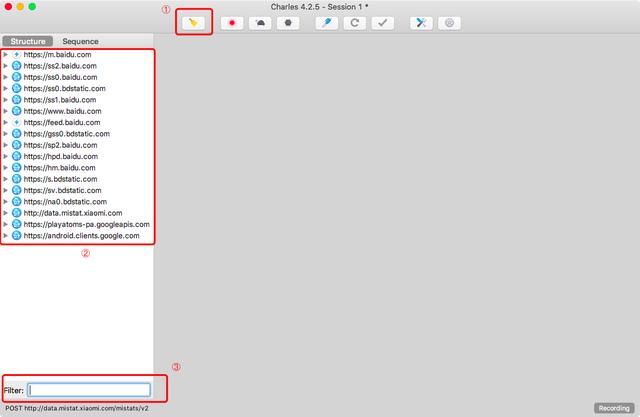The width and height of the screenshot is (640, 417).
Task: Clear the session with broom icon
Action: pyautogui.click(x=193, y=23)
